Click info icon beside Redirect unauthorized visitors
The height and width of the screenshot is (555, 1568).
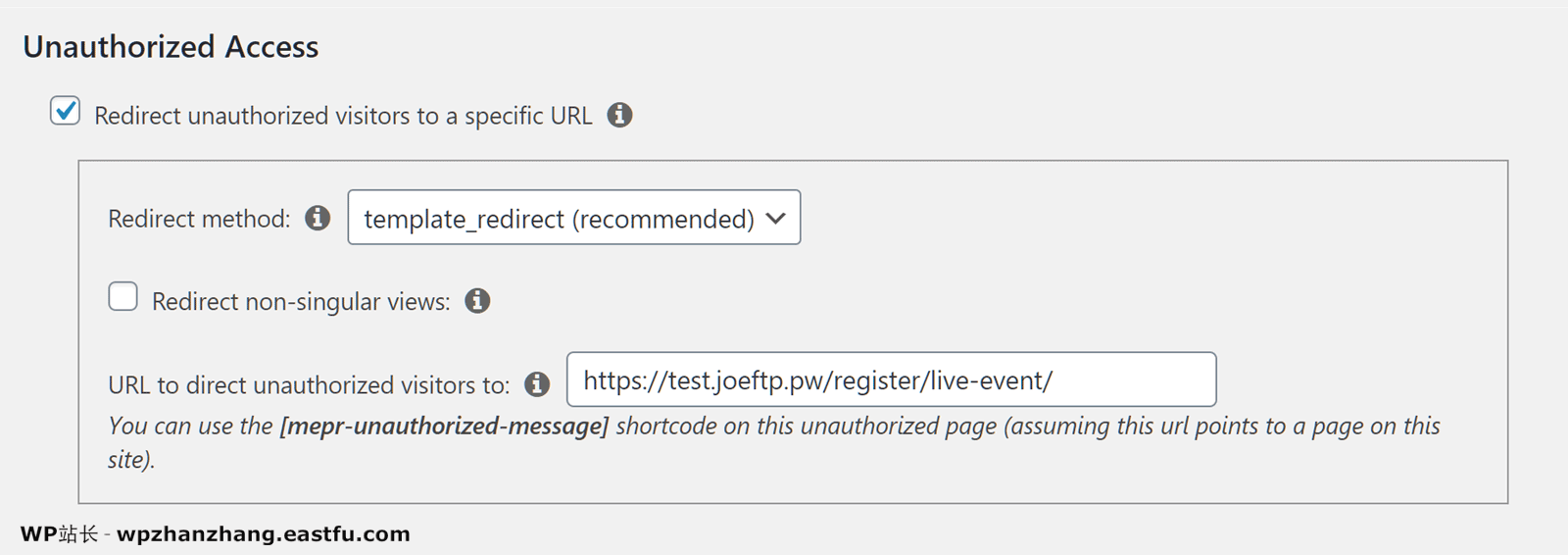click(619, 115)
